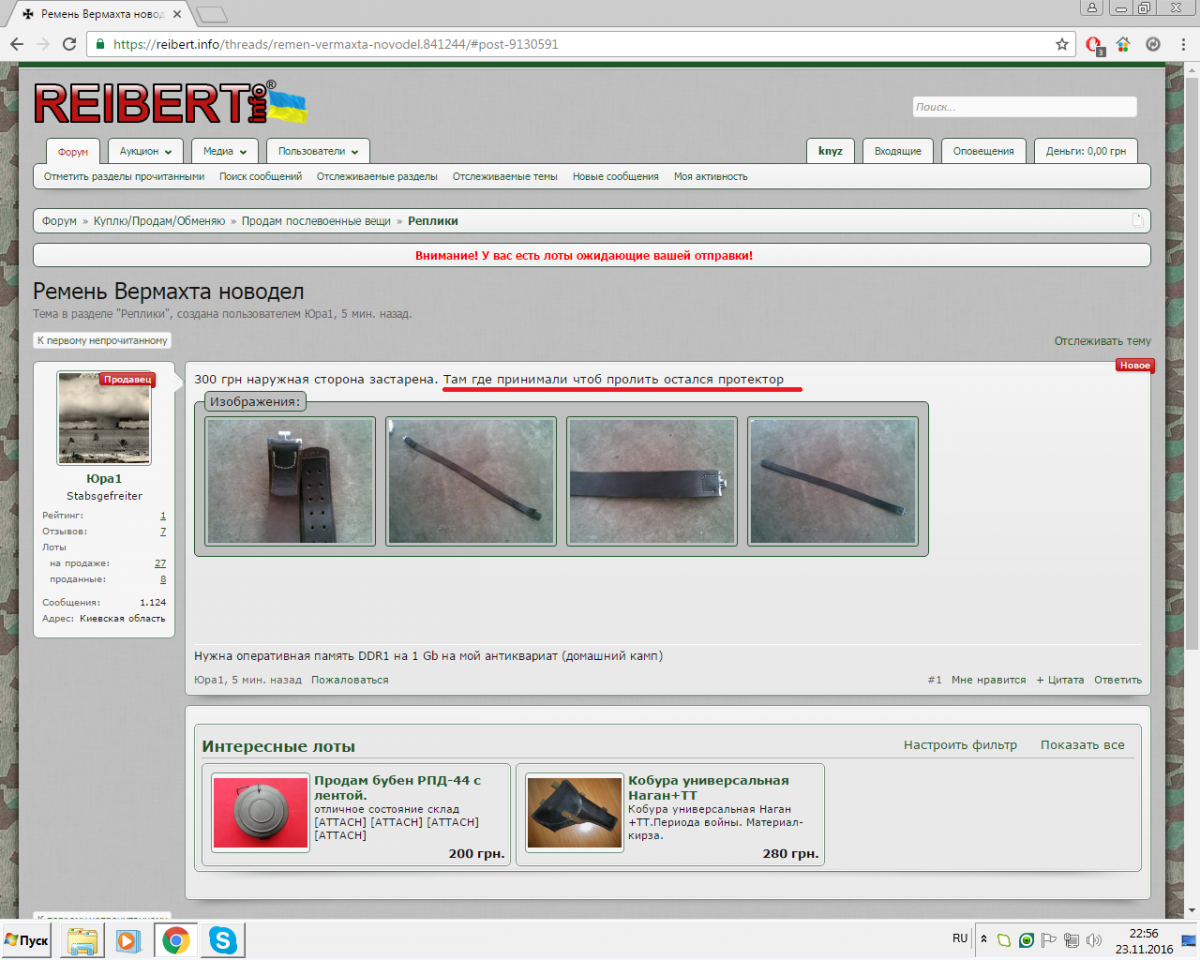Viewport: 1200px width, 960px height.
Task: Toggle RU language indicator in taskbar
Action: pyautogui.click(x=960, y=939)
